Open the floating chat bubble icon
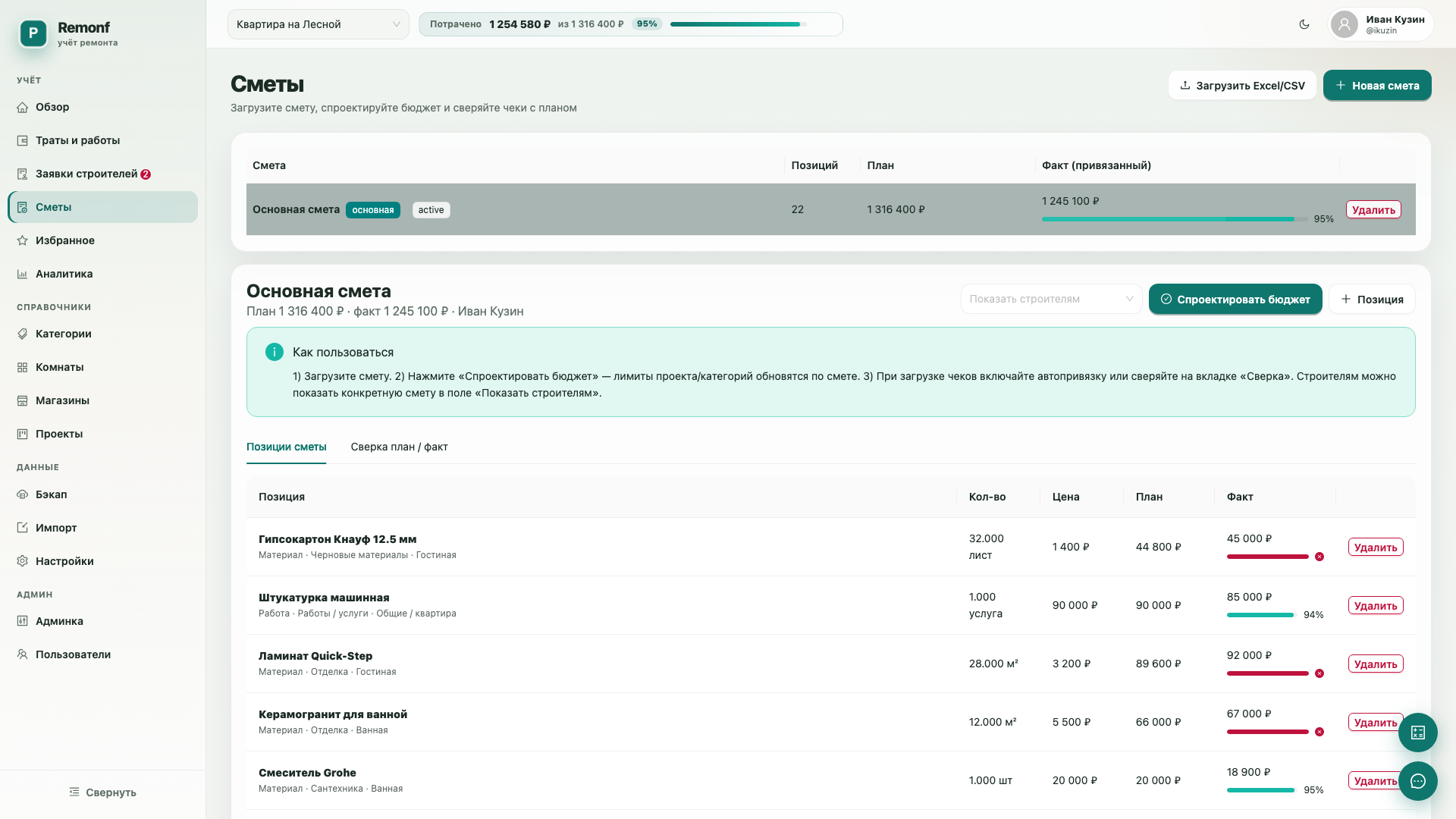Viewport: 1456px width, 819px height. pyautogui.click(x=1418, y=781)
